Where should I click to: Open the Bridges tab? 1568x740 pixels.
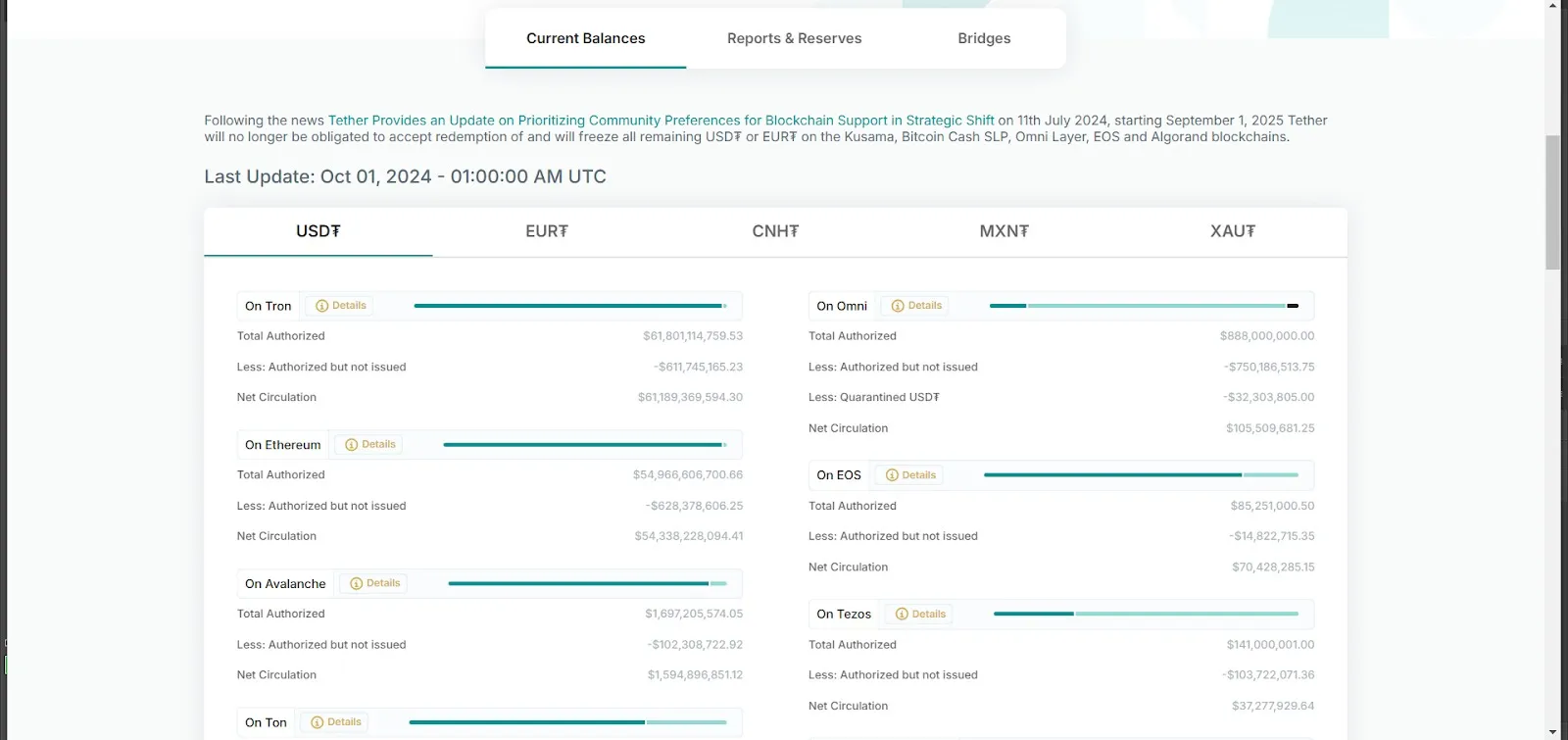(x=984, y=38)
